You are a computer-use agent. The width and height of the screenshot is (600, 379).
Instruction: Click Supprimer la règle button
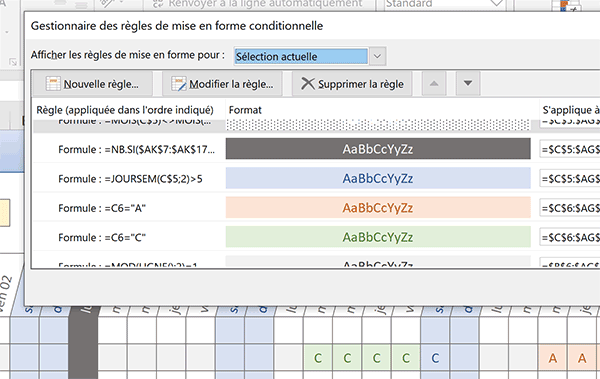click(352, 84)
